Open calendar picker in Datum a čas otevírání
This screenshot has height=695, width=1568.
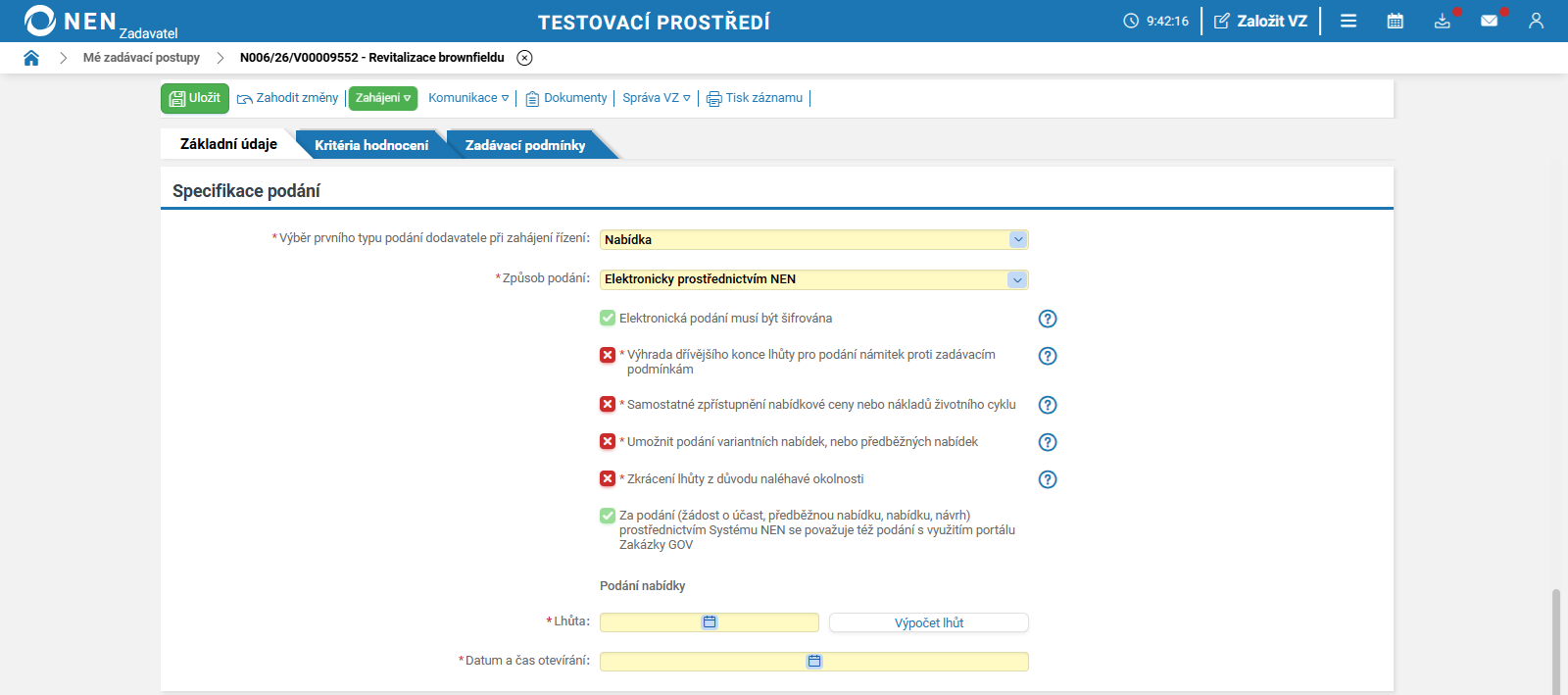pyautogui.click(x=814, y=662)
